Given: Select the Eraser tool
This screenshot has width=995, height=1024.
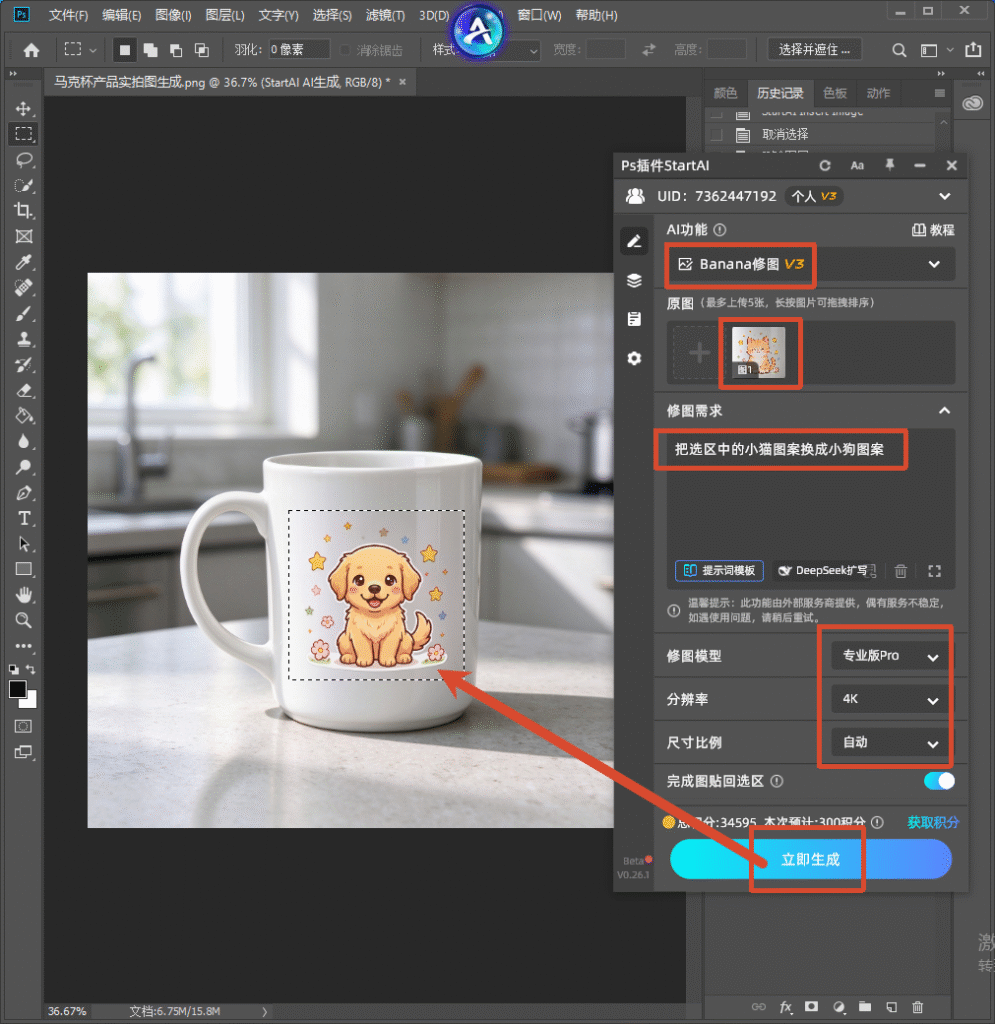Looking at the screenshot, I should 24,391.
